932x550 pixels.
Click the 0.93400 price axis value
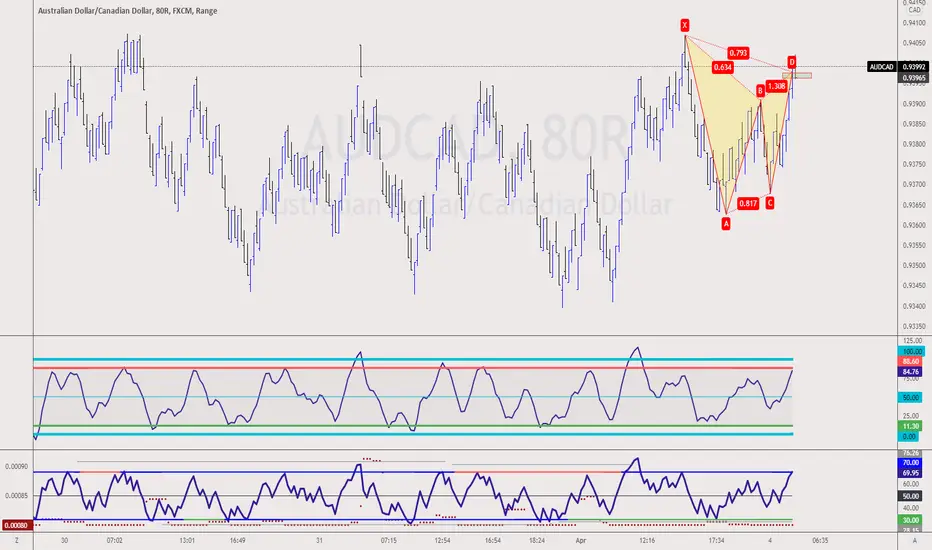click(914, 306)
